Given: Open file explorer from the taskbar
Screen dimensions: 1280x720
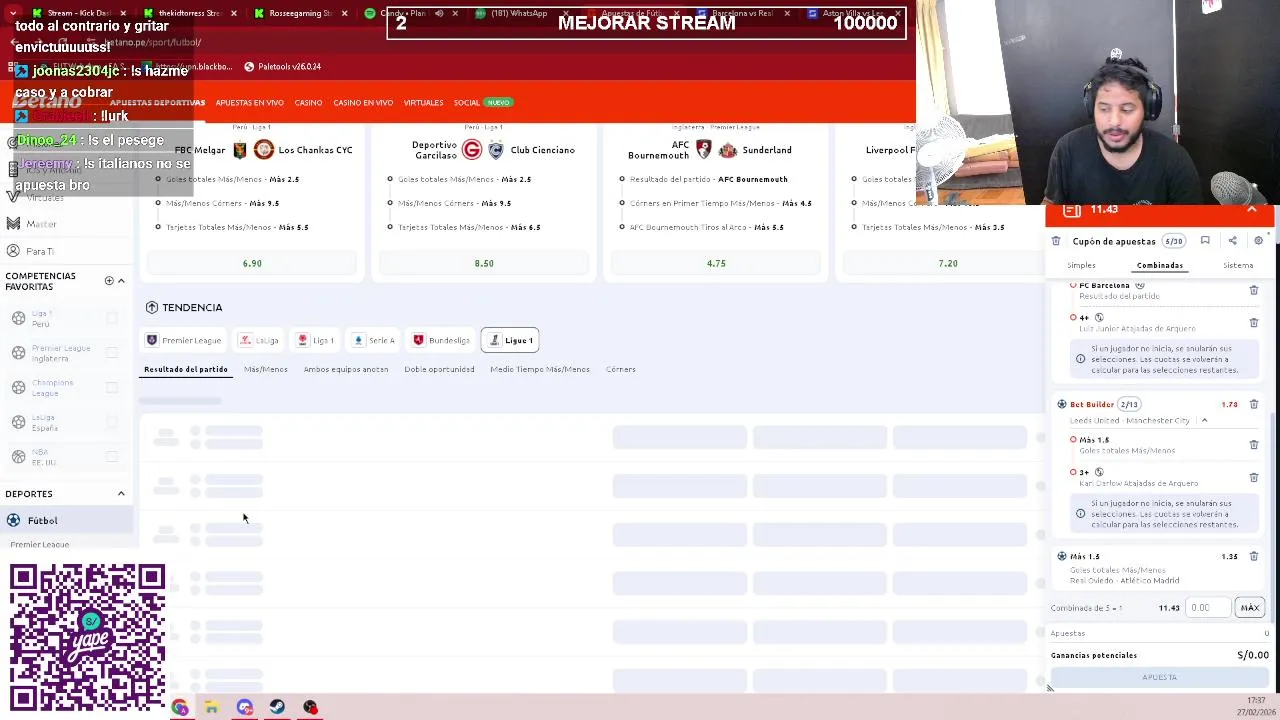Looking at the screenshot, I should (x=211, y=707).
